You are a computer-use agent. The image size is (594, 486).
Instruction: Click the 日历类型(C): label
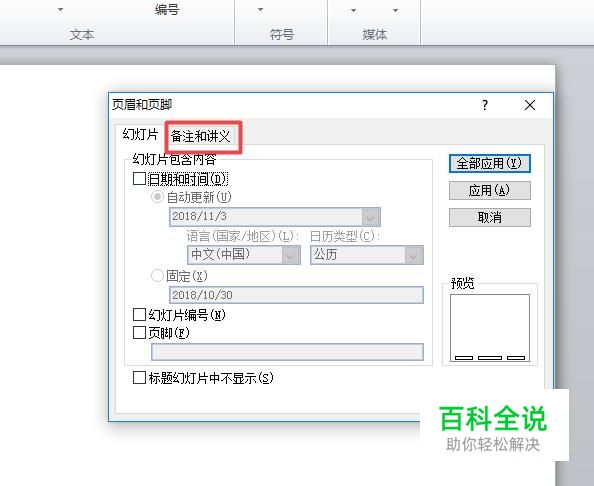pos(345,236)
